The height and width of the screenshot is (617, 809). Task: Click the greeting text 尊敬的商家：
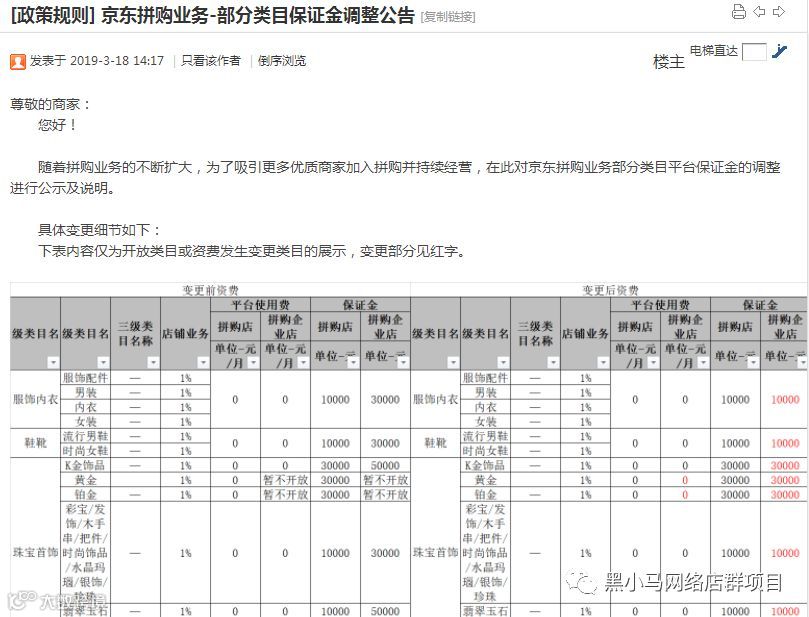tap(51, 104)
